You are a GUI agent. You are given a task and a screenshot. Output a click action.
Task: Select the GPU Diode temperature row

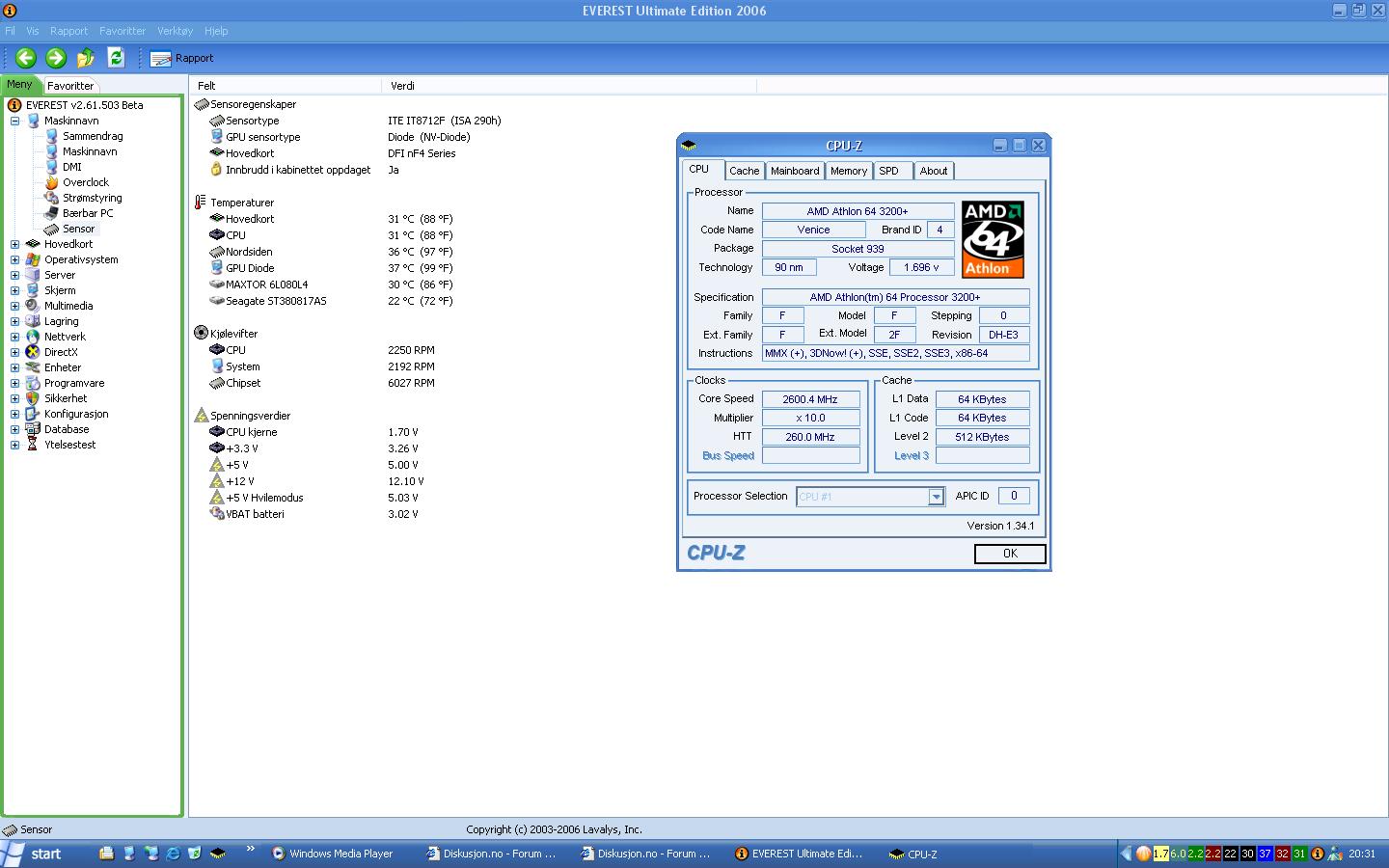click(331, 268)
